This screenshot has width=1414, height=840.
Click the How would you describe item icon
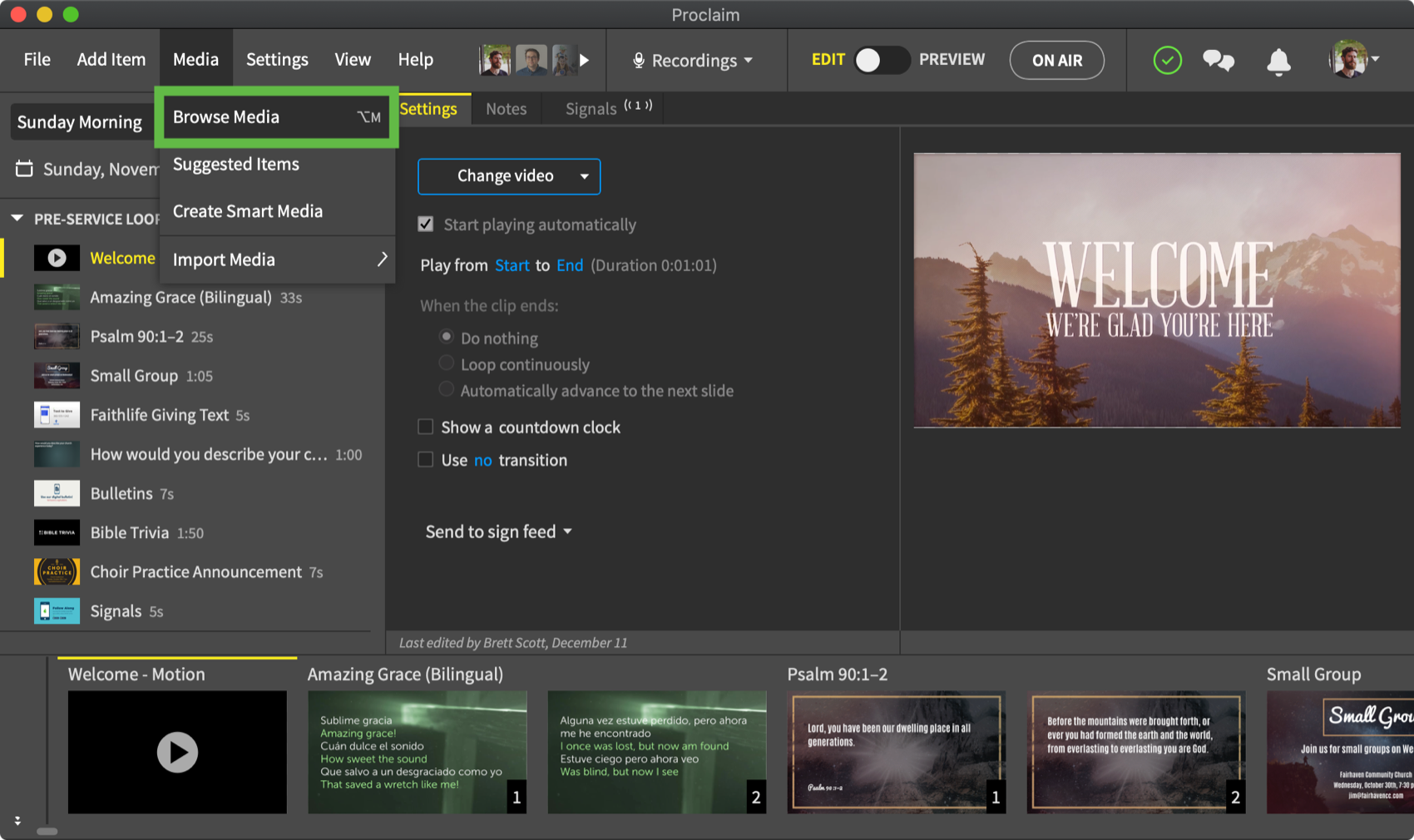tap(57, 454)
